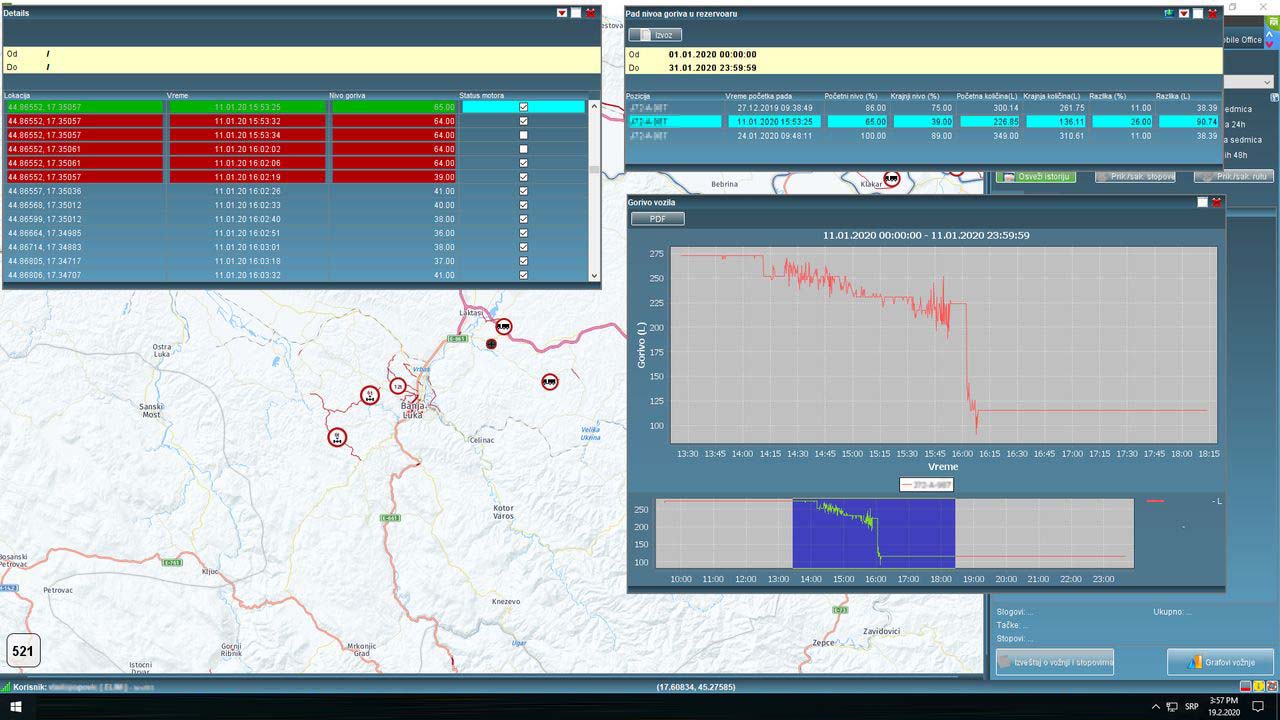Image resolution: width=1280 pixels, height=720 pixels.
Task: Collapse the Details panel using red arrow
Action: click(562, 13)
